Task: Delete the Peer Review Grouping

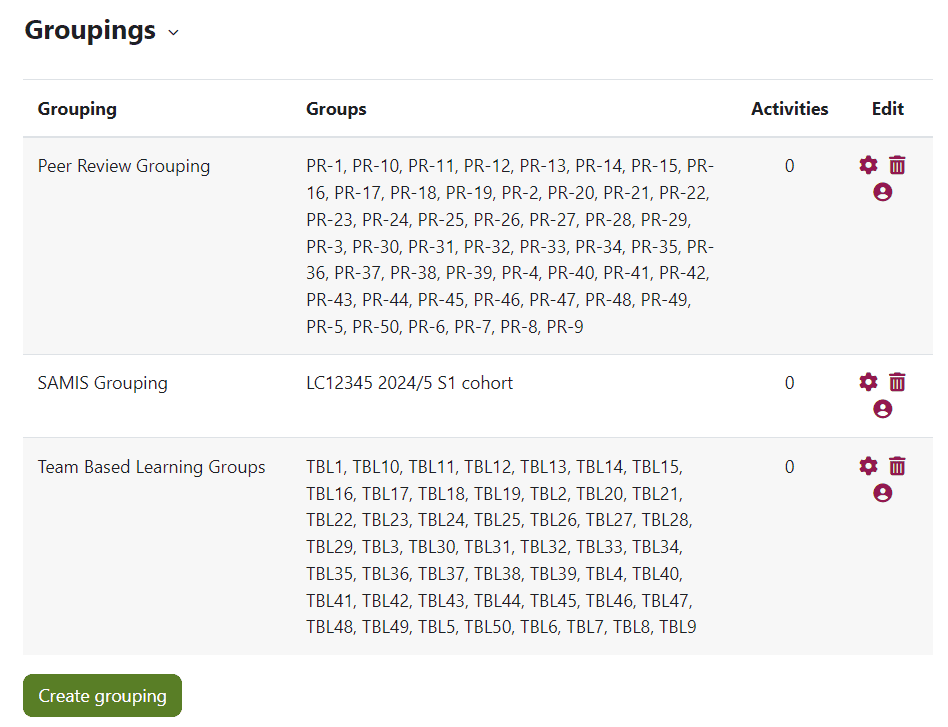Action: [897, 165]
